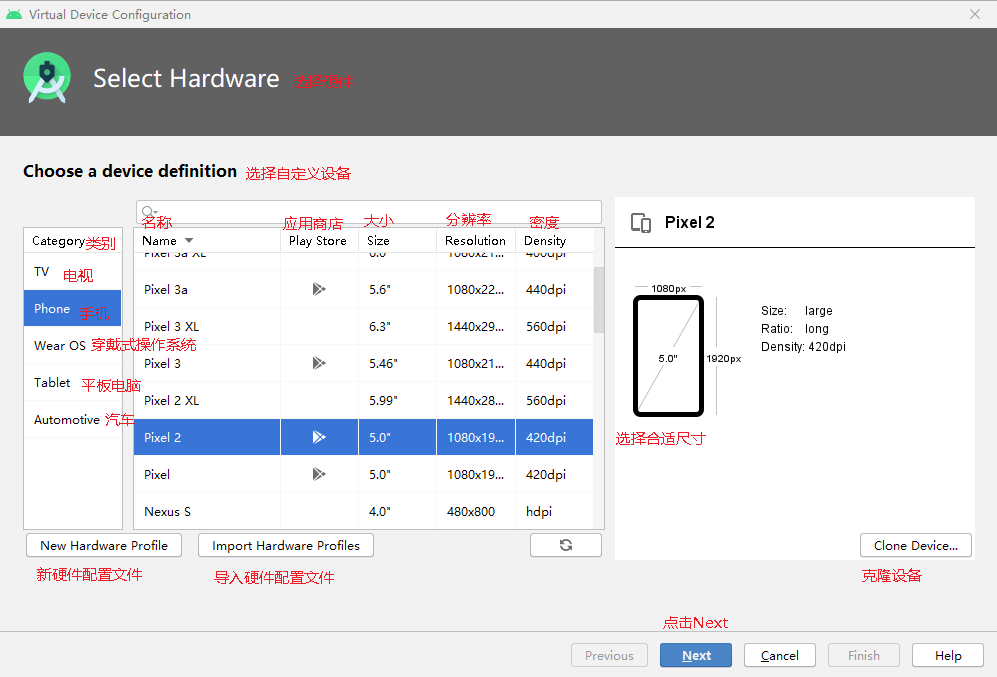Image resolution: width=997 pixels, height=677 pixels.
Task: Click the Next button
Action: pos(696,655)
